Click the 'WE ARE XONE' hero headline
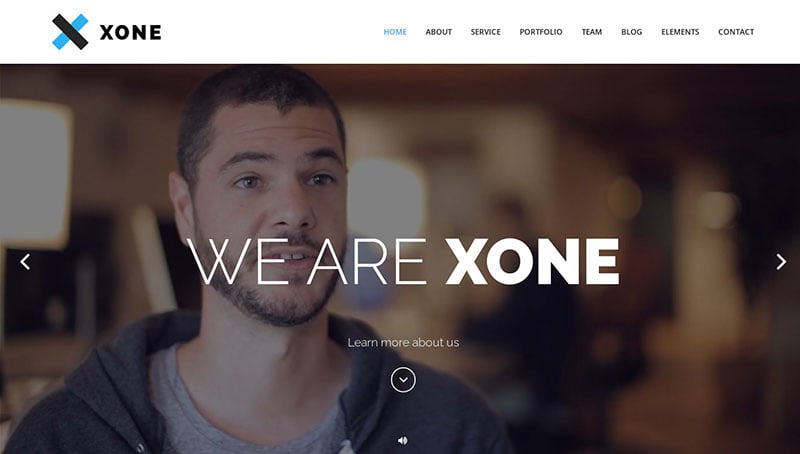 (x=403, y=262)
